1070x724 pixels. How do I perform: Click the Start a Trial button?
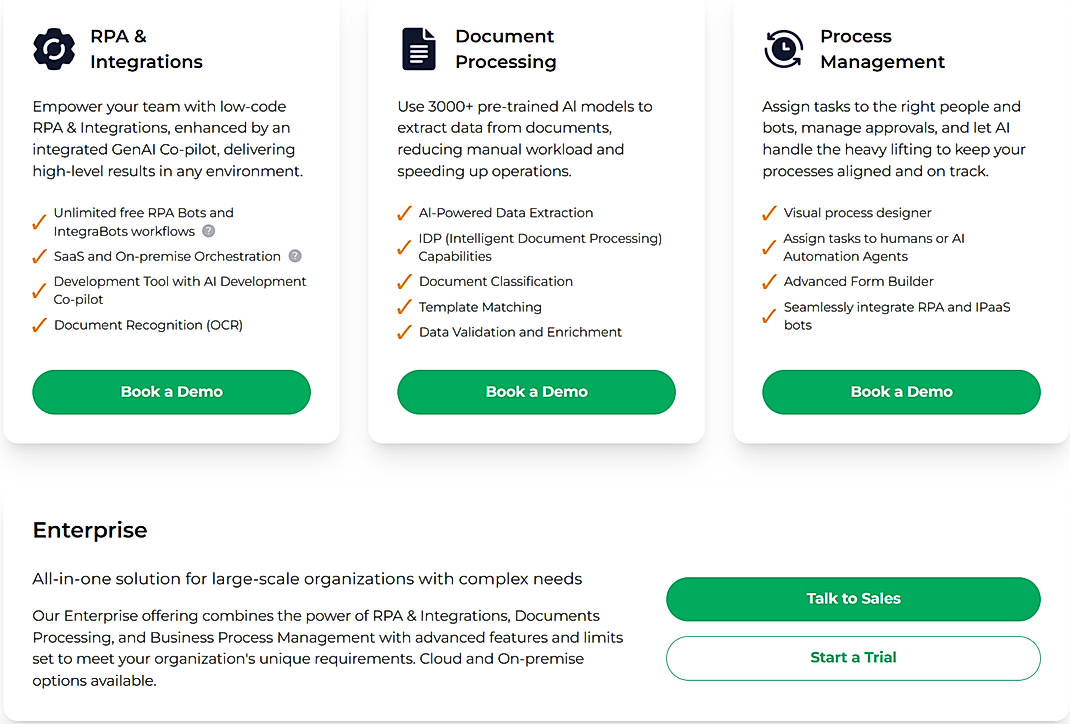(x=853, y=658)
